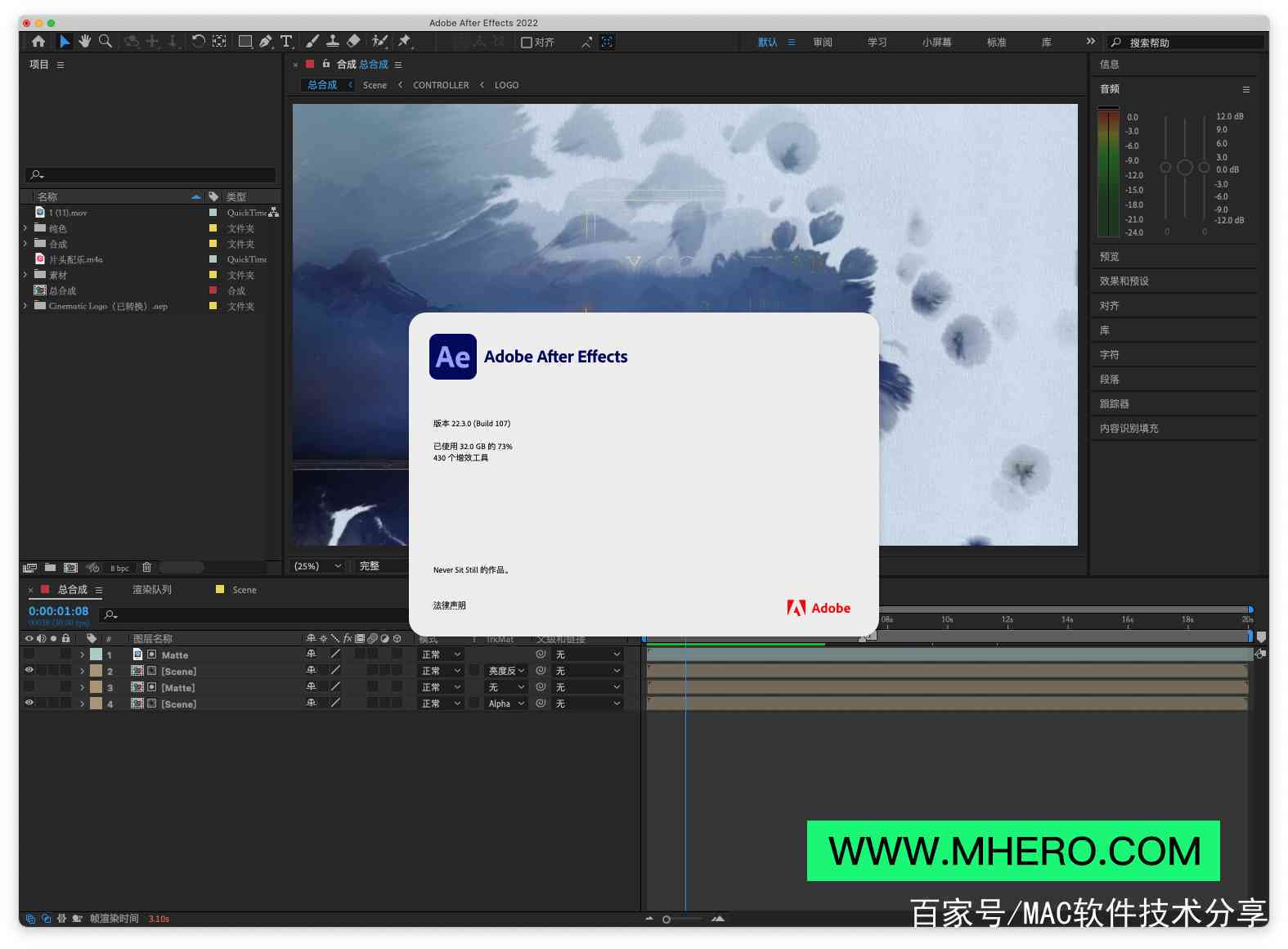
Task: Select the Brush tool
Action: (x=312, y=41)
